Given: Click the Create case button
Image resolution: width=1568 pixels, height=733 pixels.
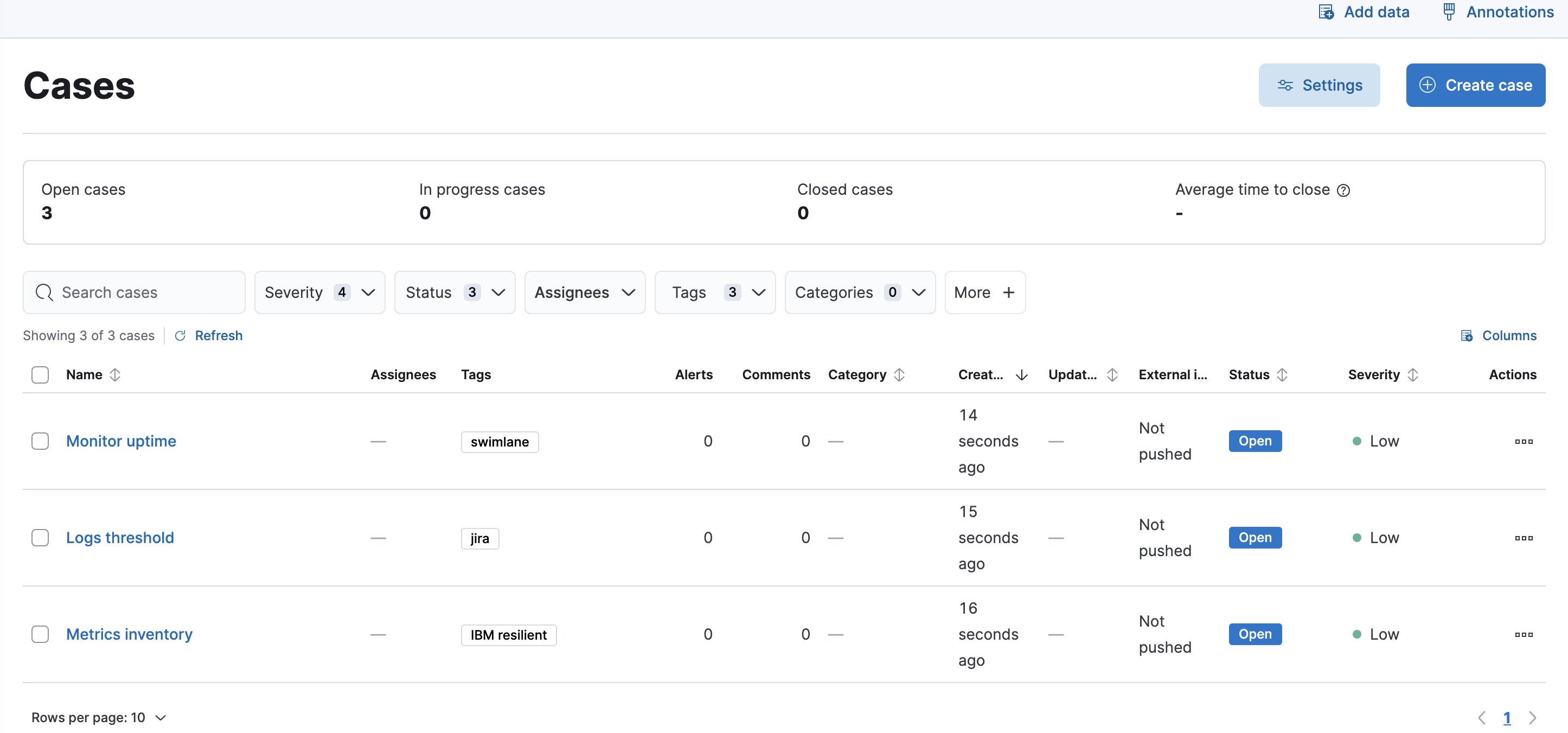Looking at the screenshot, I should pyautogui.click(x=1475, y=85).
